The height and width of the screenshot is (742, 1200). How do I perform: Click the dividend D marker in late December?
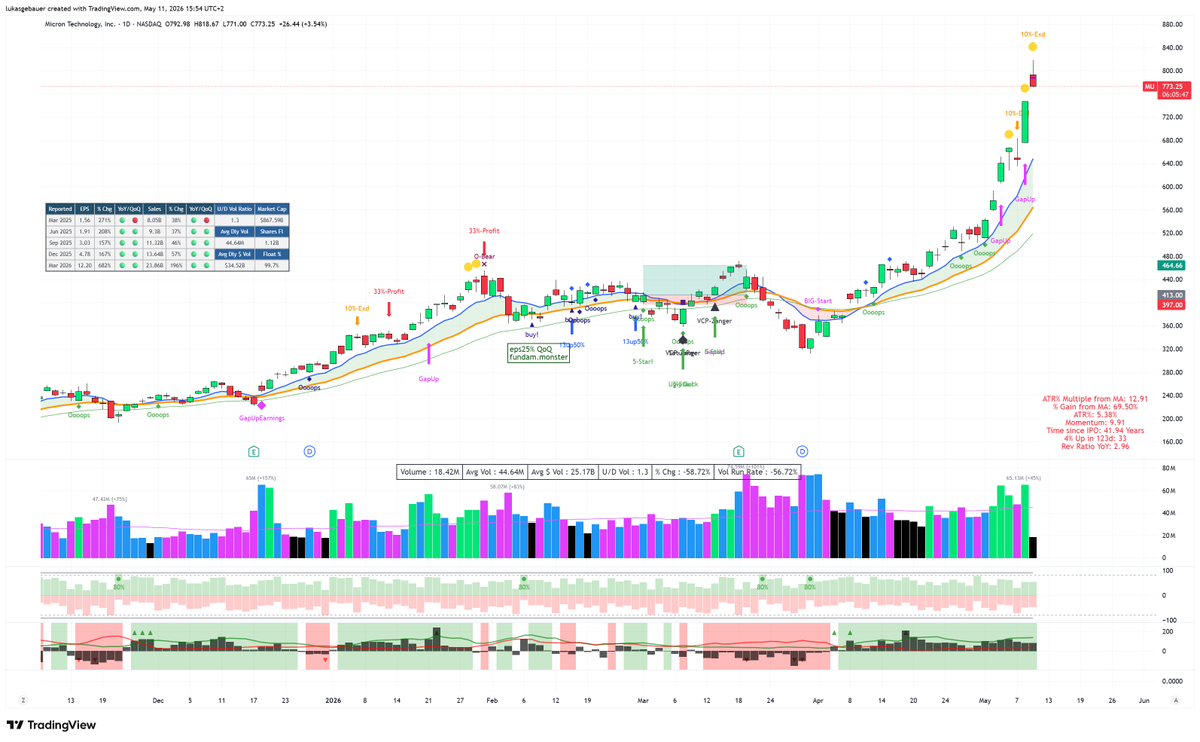(309, 452)
